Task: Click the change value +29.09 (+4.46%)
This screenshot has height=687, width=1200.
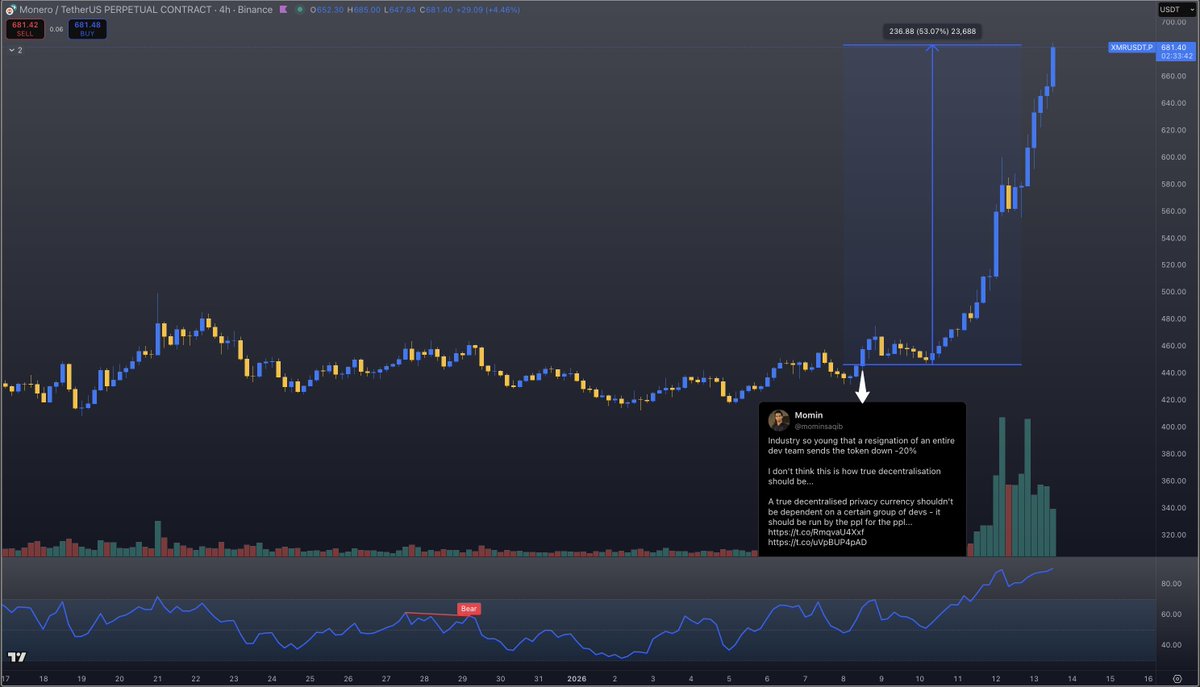Action: coord(488,10)
